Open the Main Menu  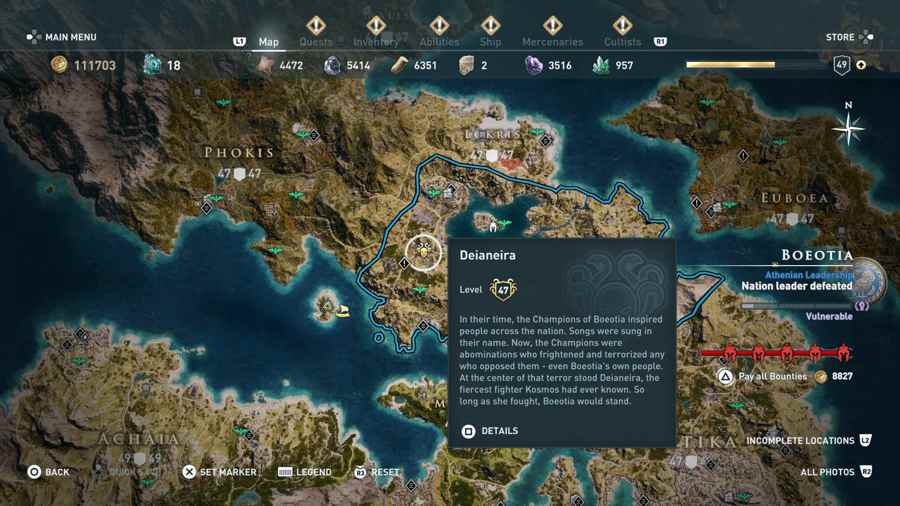[x=61, y=37]
